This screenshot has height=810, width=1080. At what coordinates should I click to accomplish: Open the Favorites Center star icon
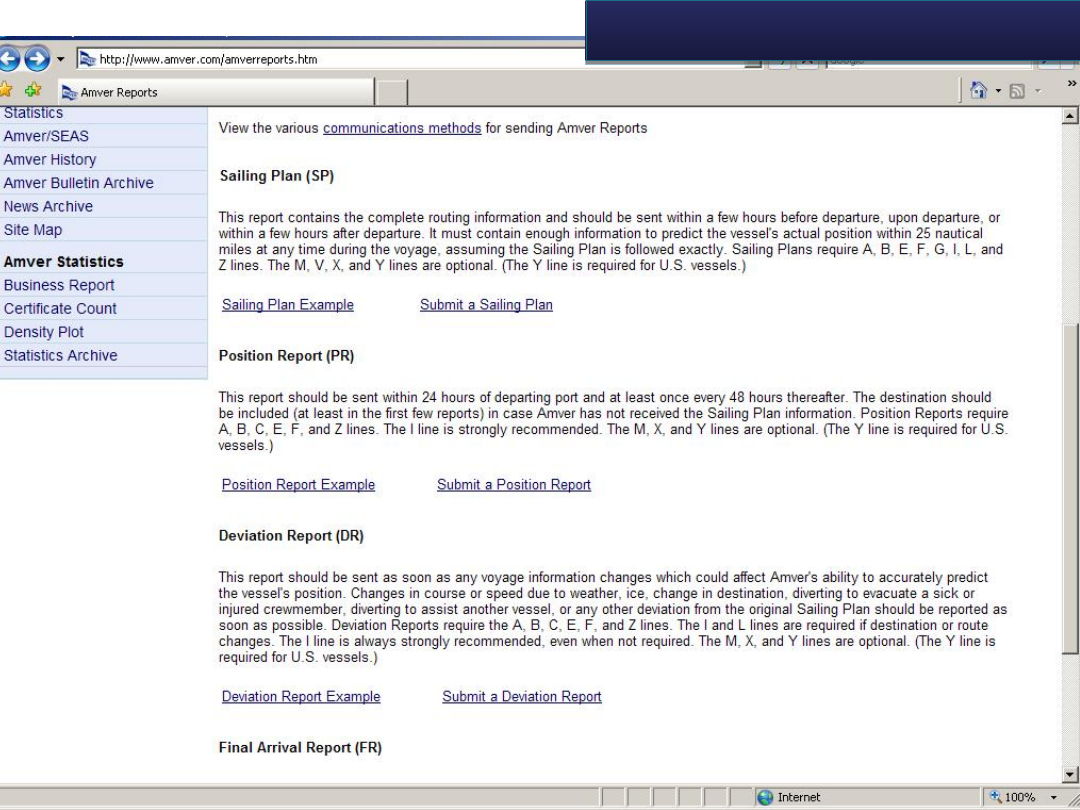(x=7, y=91)
